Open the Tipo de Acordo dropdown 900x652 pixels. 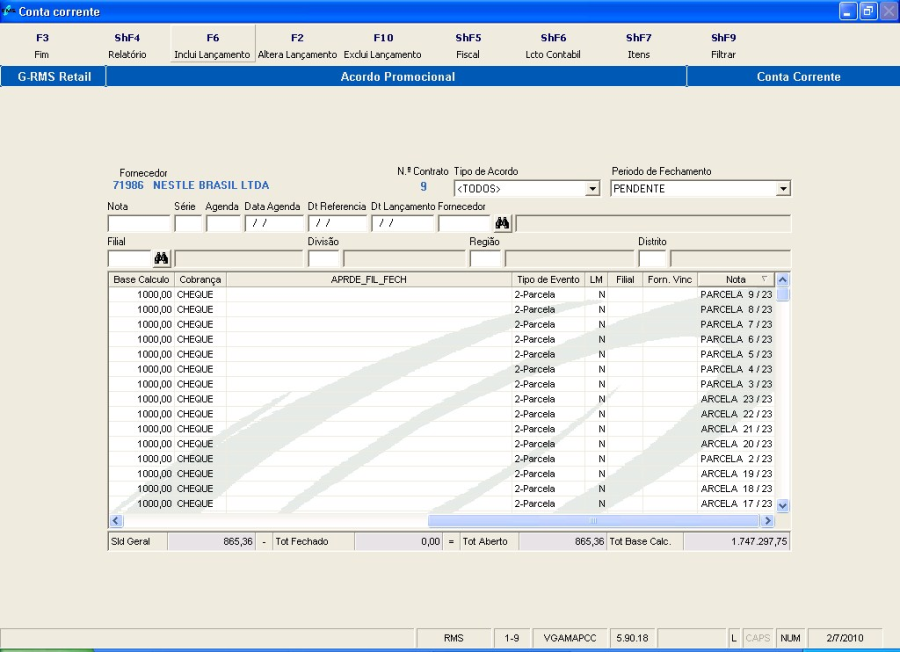tap(592, 188)
